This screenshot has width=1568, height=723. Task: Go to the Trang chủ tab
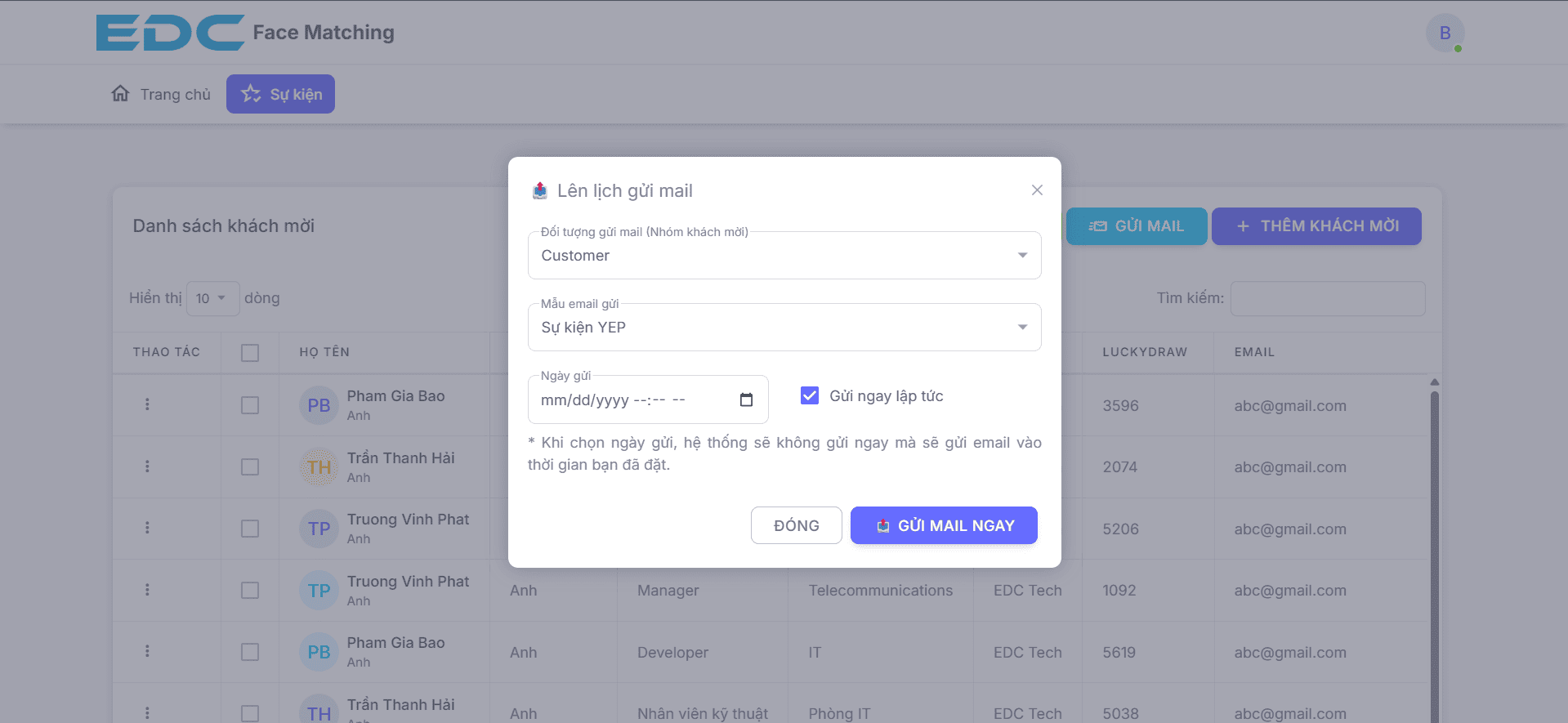pos(161,94)
